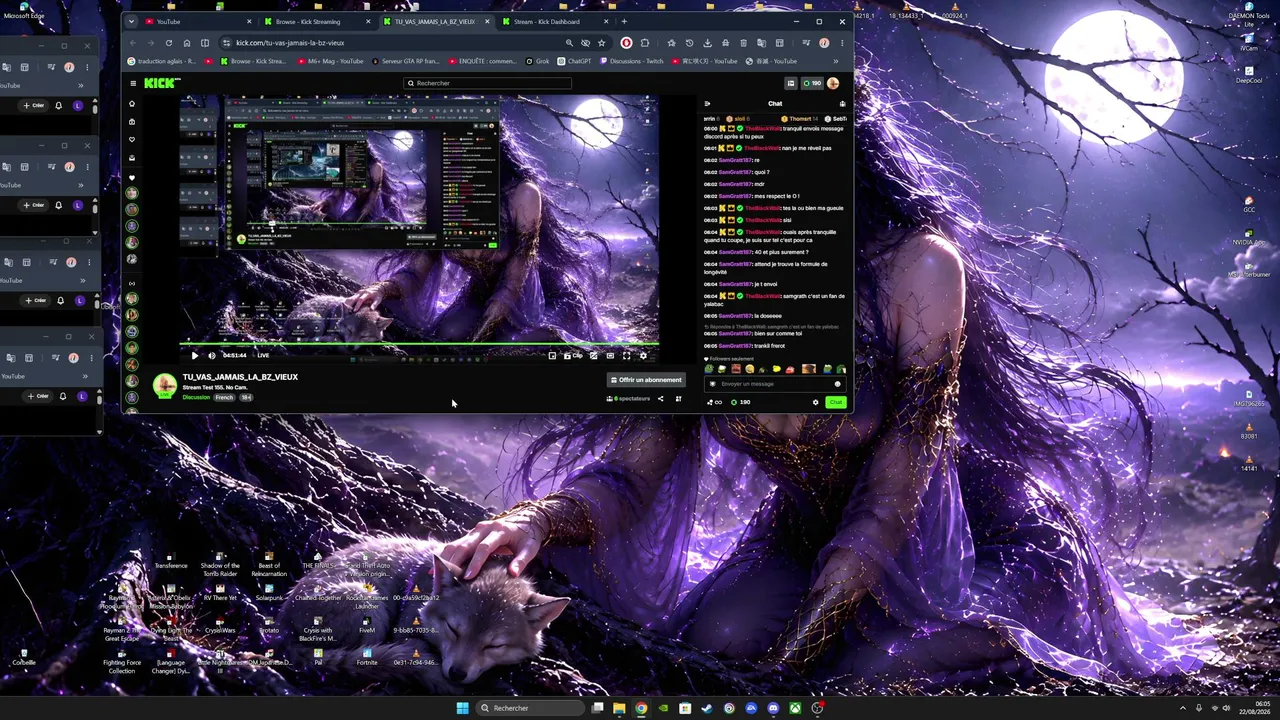Open the Discussion category link
The width and height of the screenshot is (1280, 720).
196,397
